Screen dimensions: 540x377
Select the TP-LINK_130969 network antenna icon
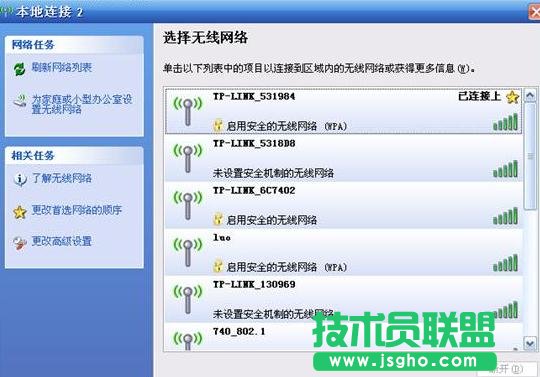pyautogui.click(x=188, y=299)
